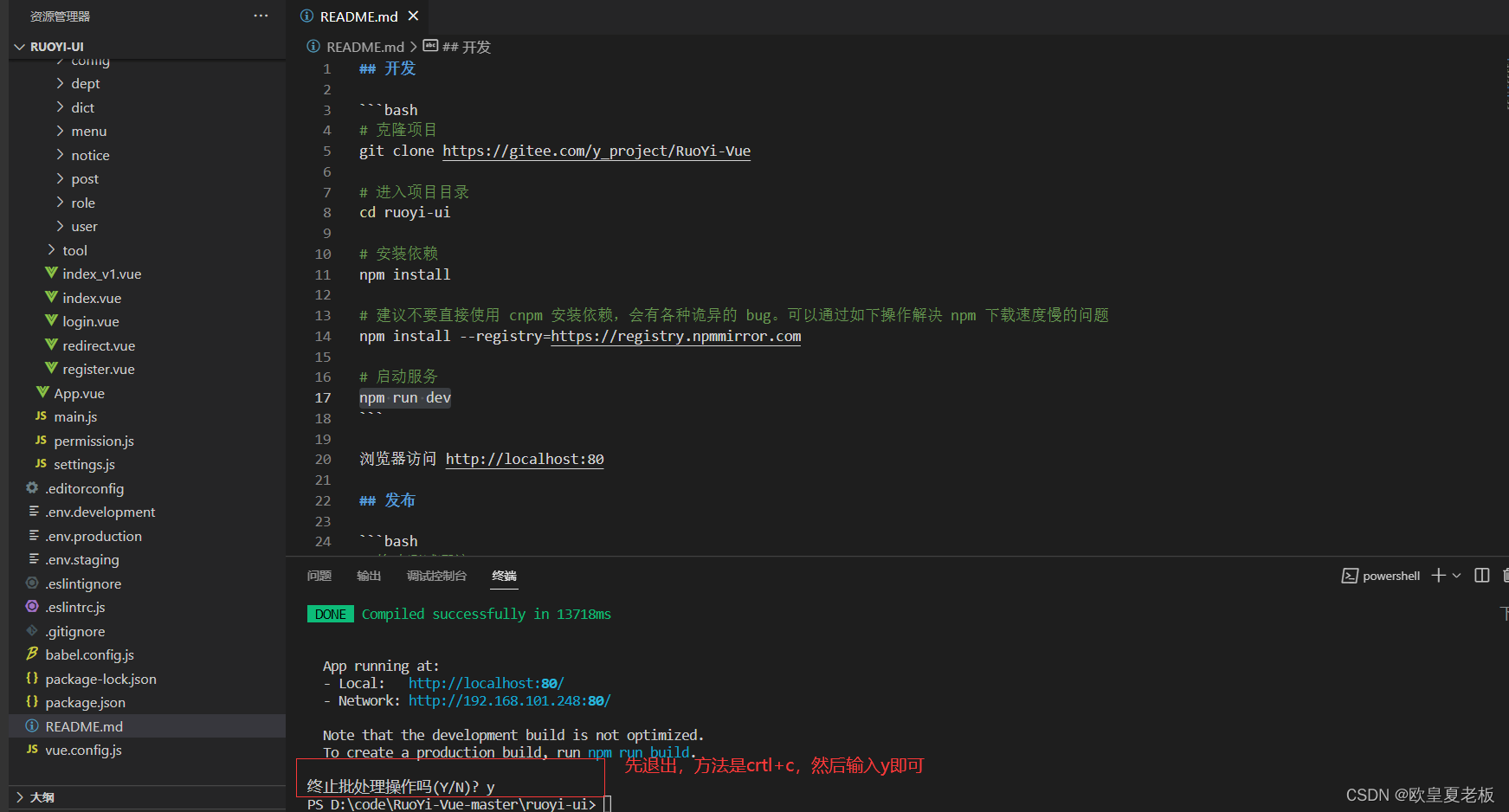Click the .eslintignore file icon

click(32, 583)
